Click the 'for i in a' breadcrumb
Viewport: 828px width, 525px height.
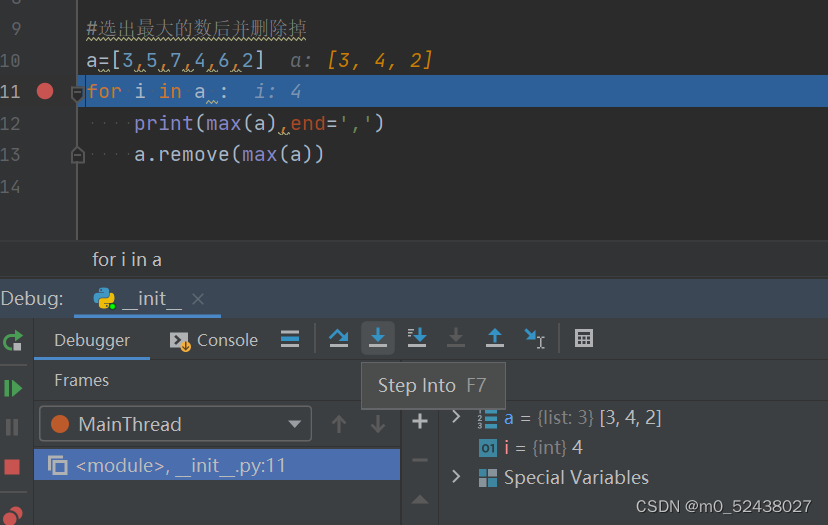127,260
